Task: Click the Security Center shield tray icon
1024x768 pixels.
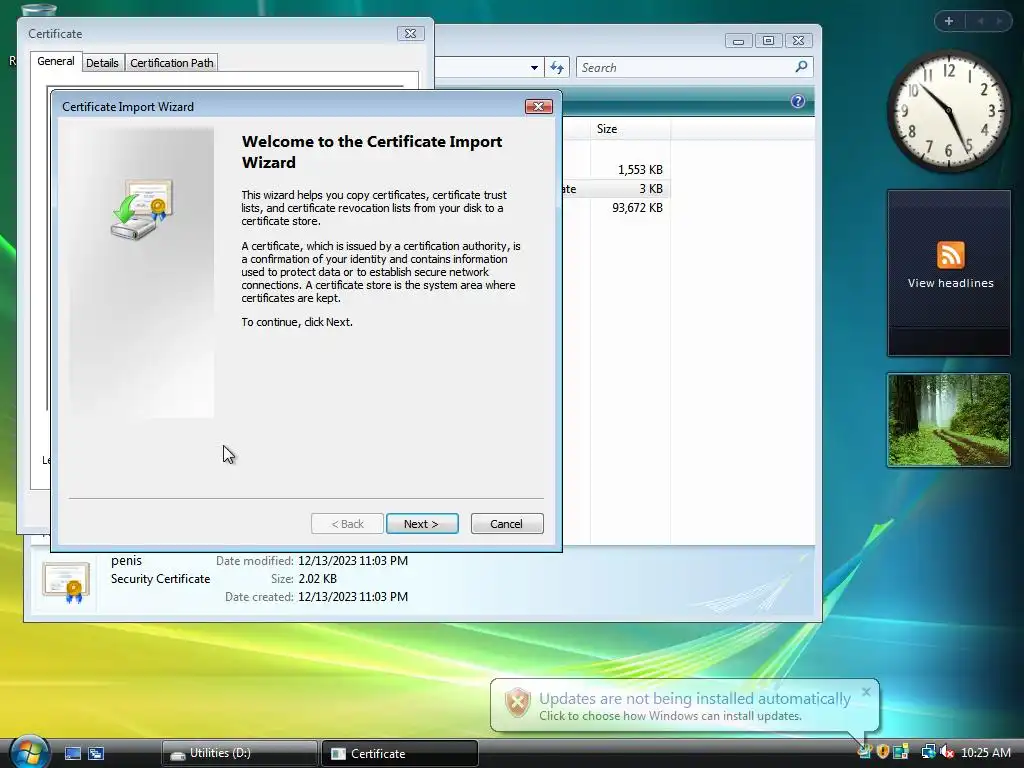Action: click(x=883, y=752)
